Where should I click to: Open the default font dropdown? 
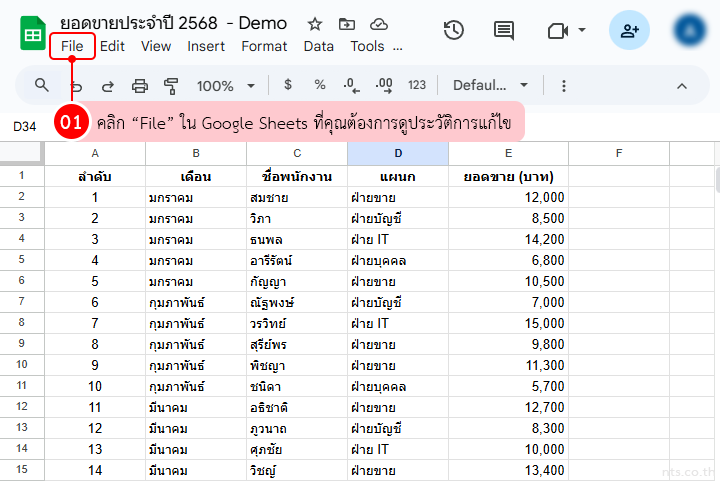pos(490,86)
